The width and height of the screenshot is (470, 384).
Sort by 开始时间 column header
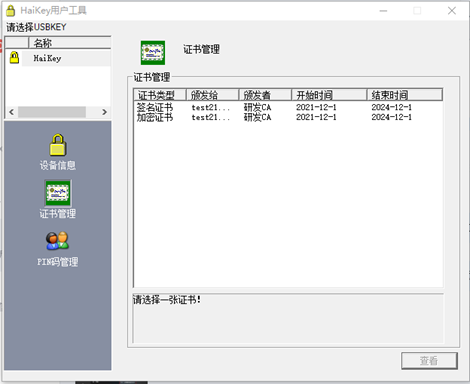coord(329,95)
